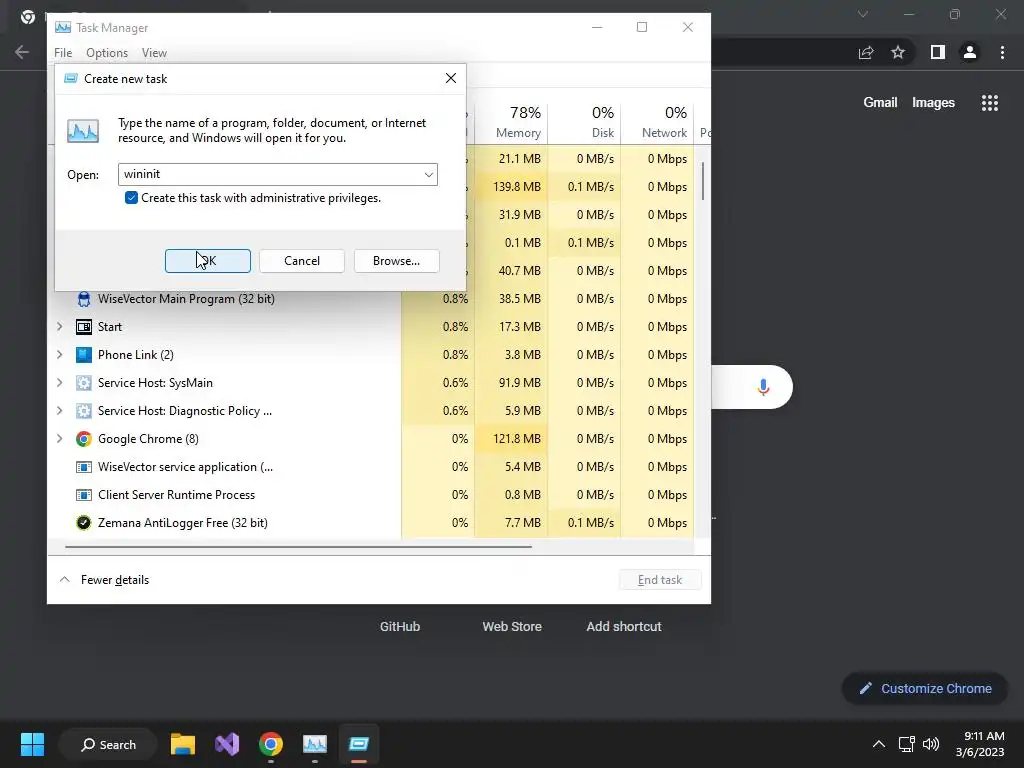The width and height of the screenshot is (1024, 768).
Task: Sort processes by Memory column
Action: (x=511, y=123)
